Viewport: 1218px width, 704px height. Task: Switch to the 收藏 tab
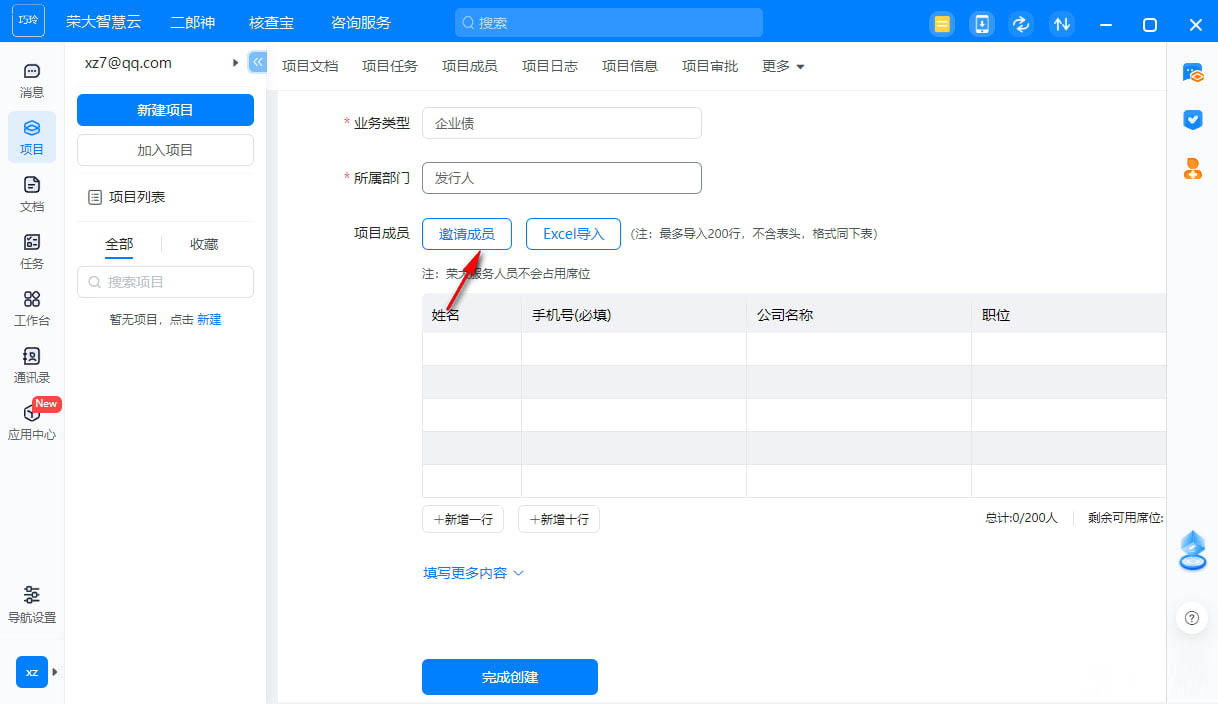click(x=204, y=244)
